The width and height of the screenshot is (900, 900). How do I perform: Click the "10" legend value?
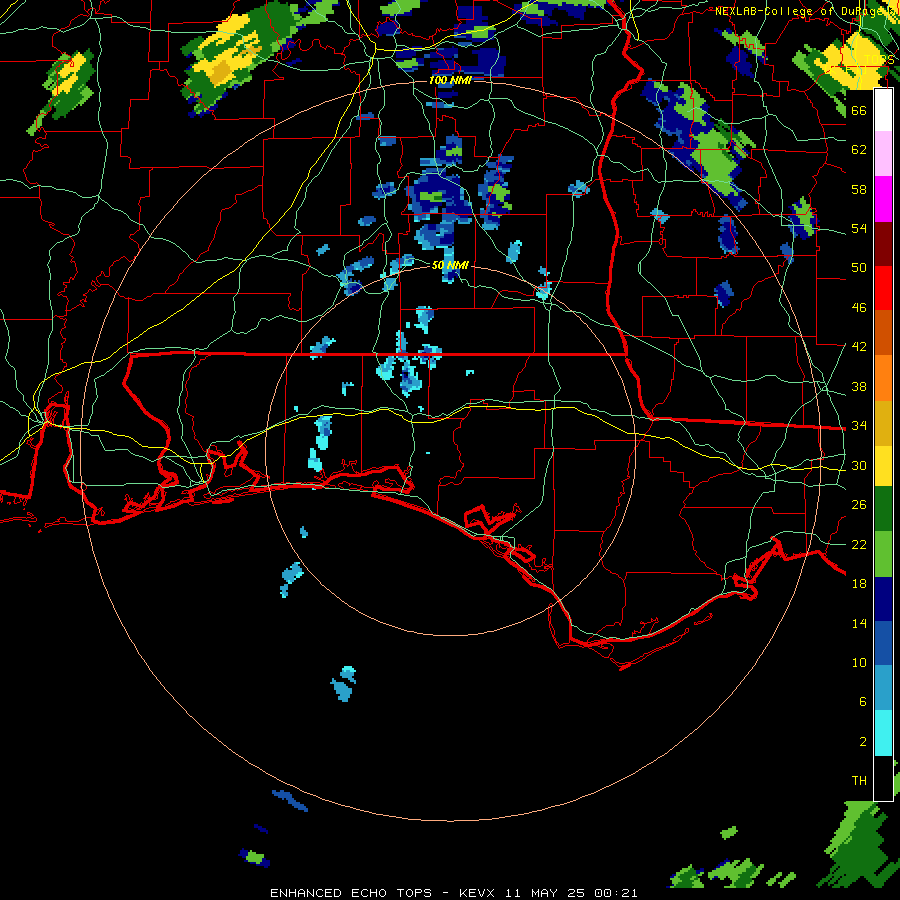(859, 662)
